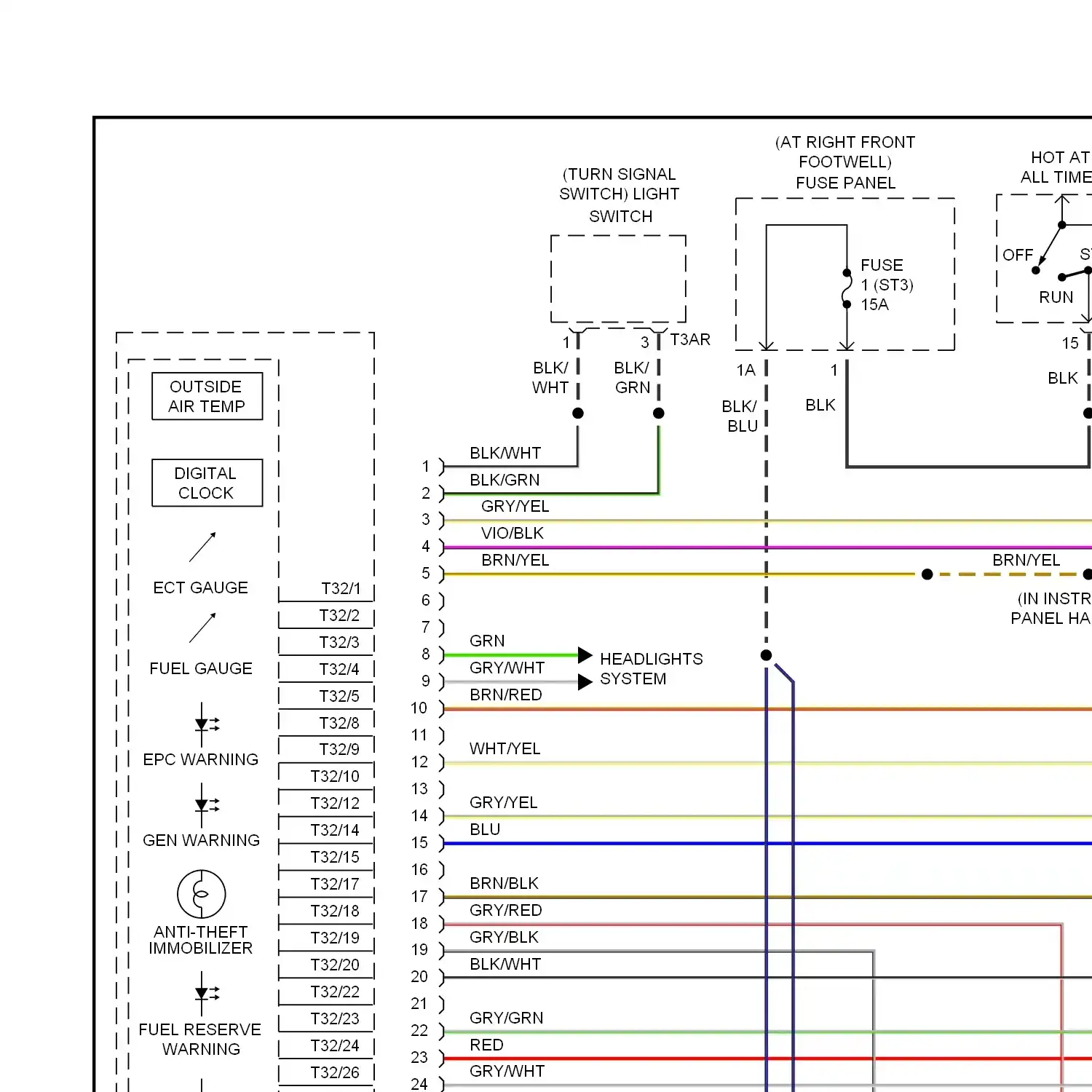This screenshot has width=1092, height=1092.
Task: Click the FUSE 1 (ST3) 15A label
Action: (887, 285)
